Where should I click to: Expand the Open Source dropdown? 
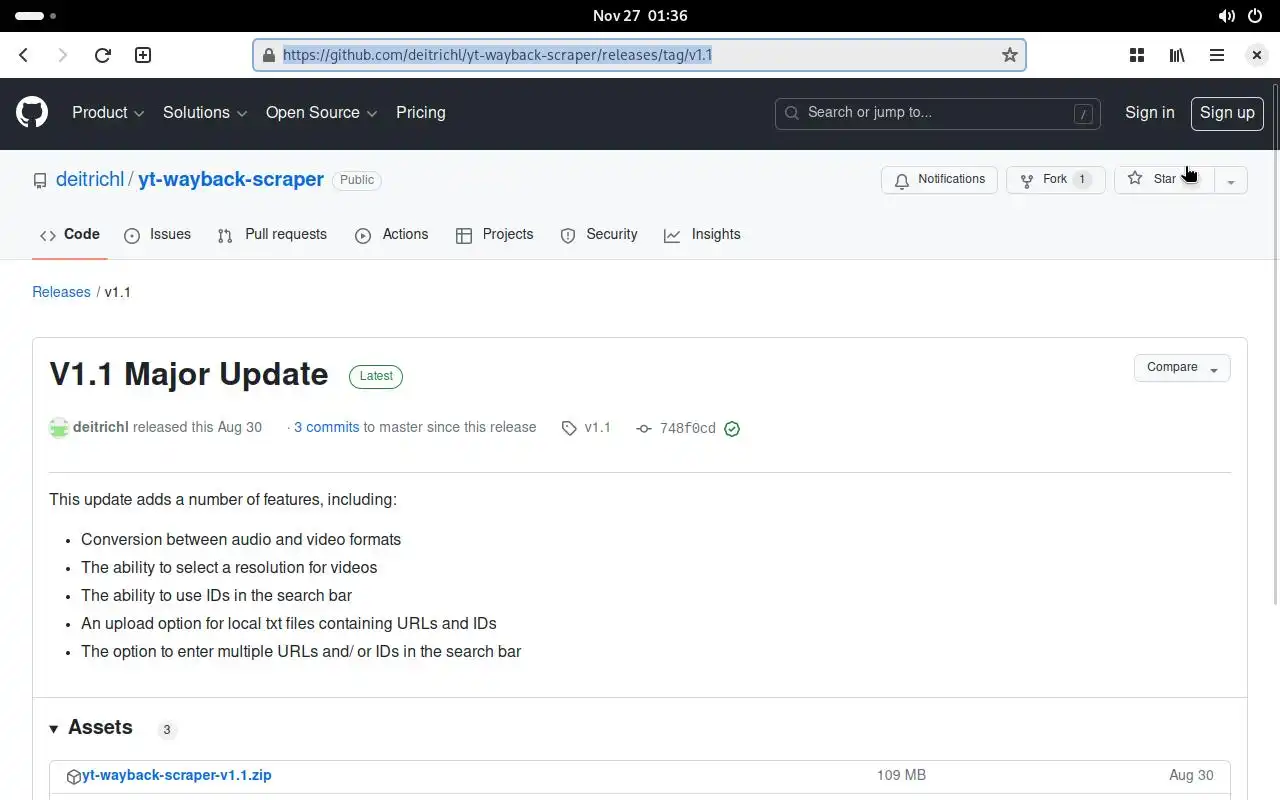(x=321, y=113)
